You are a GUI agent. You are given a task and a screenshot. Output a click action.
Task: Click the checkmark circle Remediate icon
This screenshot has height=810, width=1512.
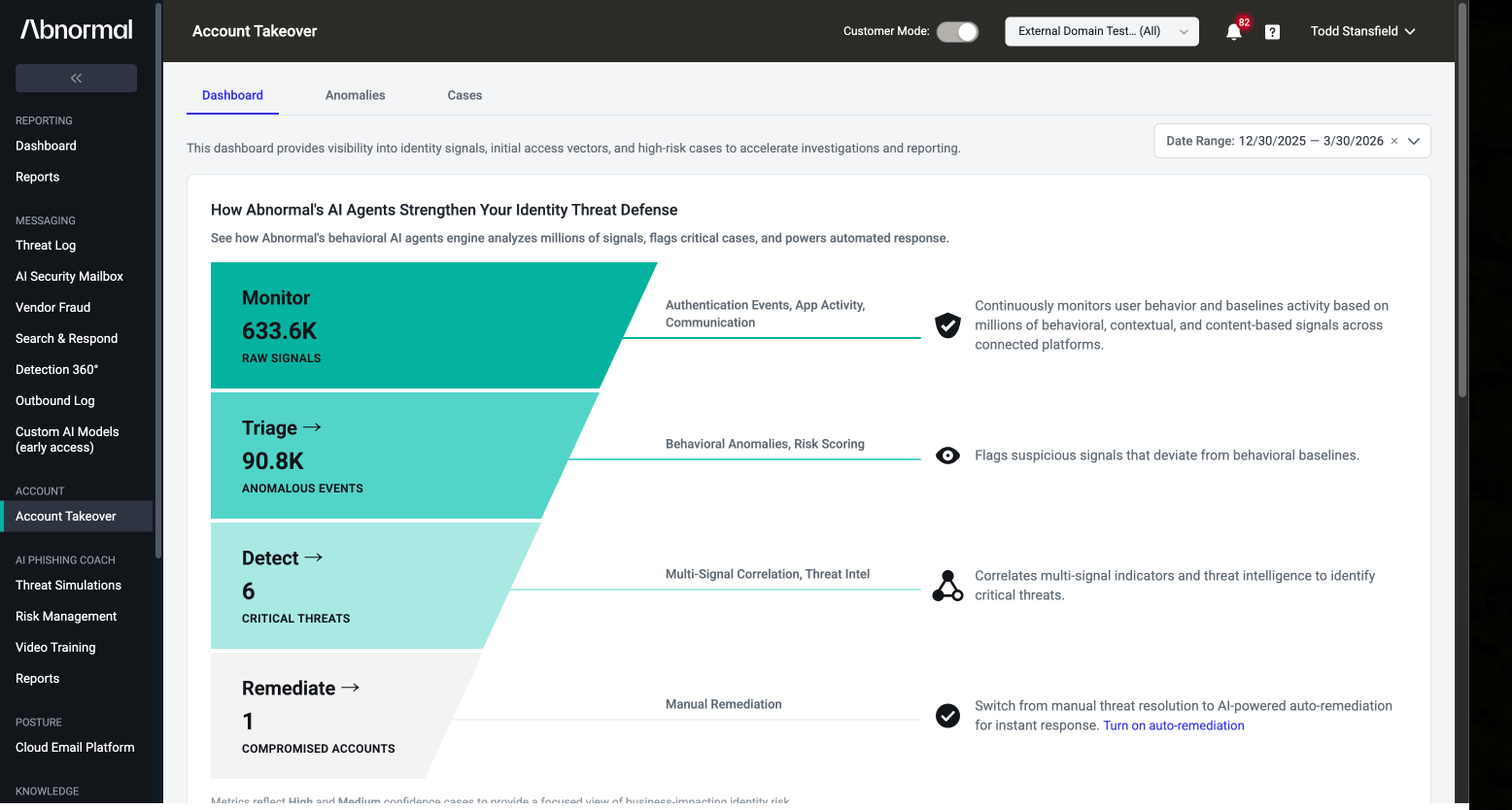947,716
